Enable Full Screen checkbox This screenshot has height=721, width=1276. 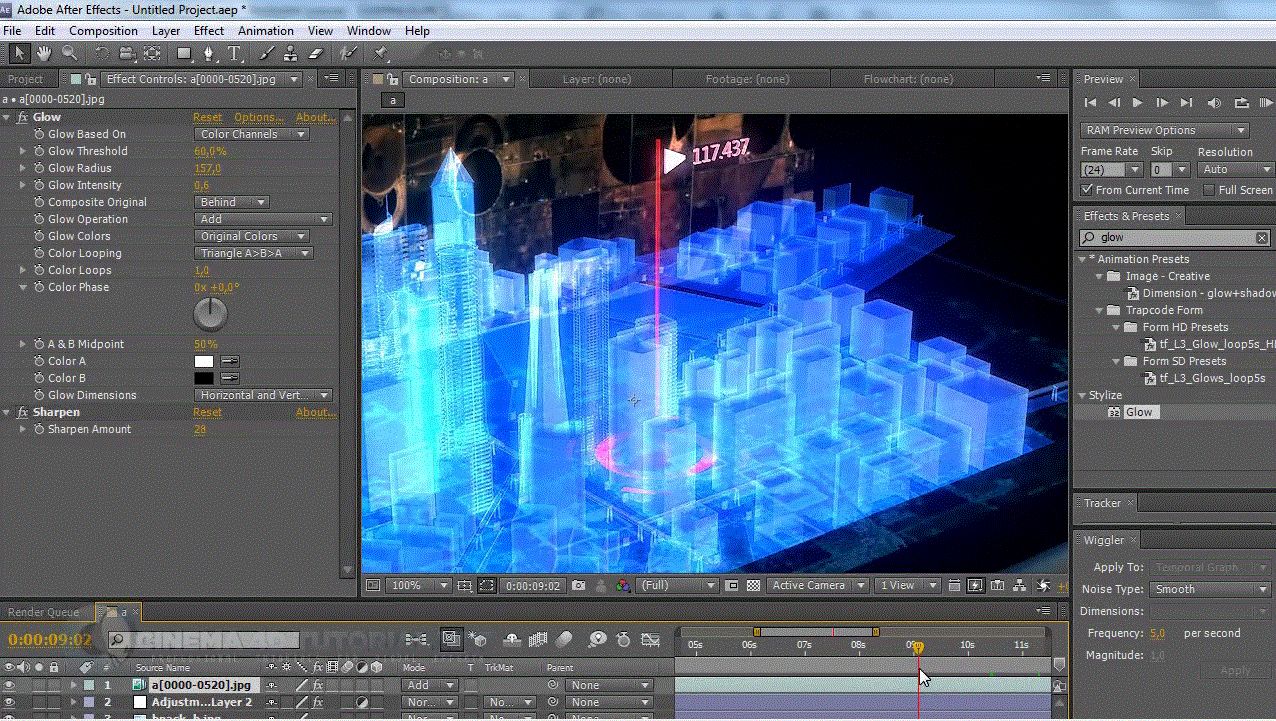point(1209,190)
